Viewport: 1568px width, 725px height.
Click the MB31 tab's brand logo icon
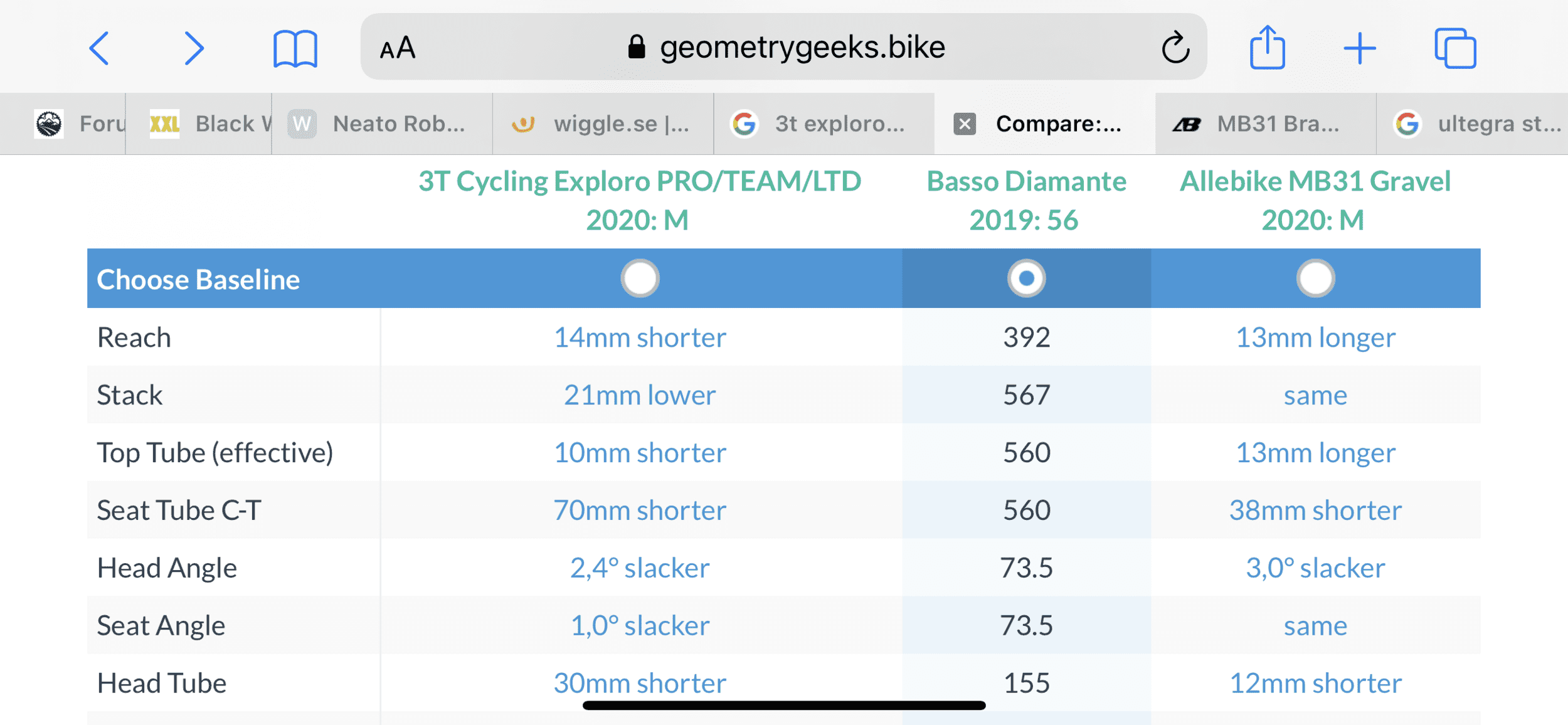[1187, 124]
